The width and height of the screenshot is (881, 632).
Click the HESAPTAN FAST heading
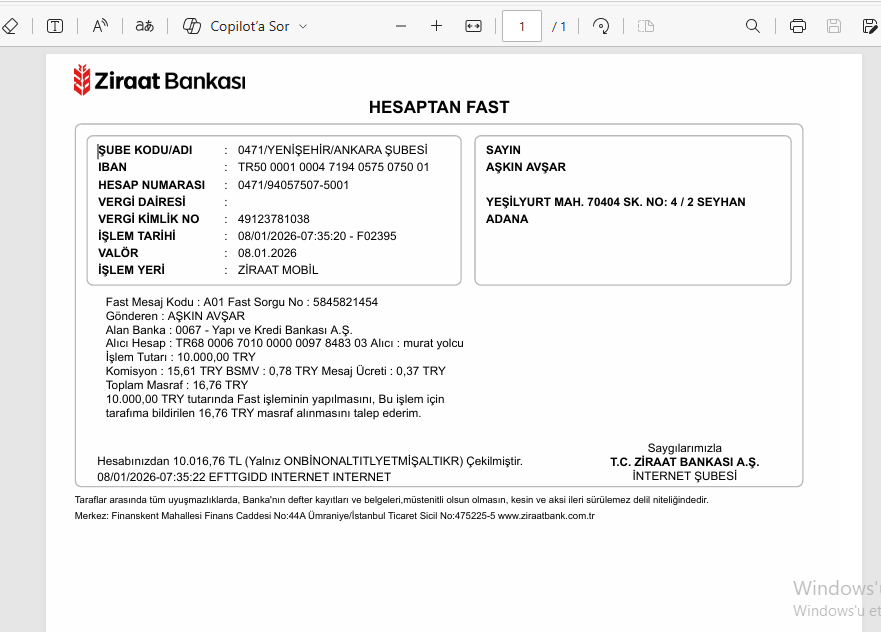tap(439, 107)
